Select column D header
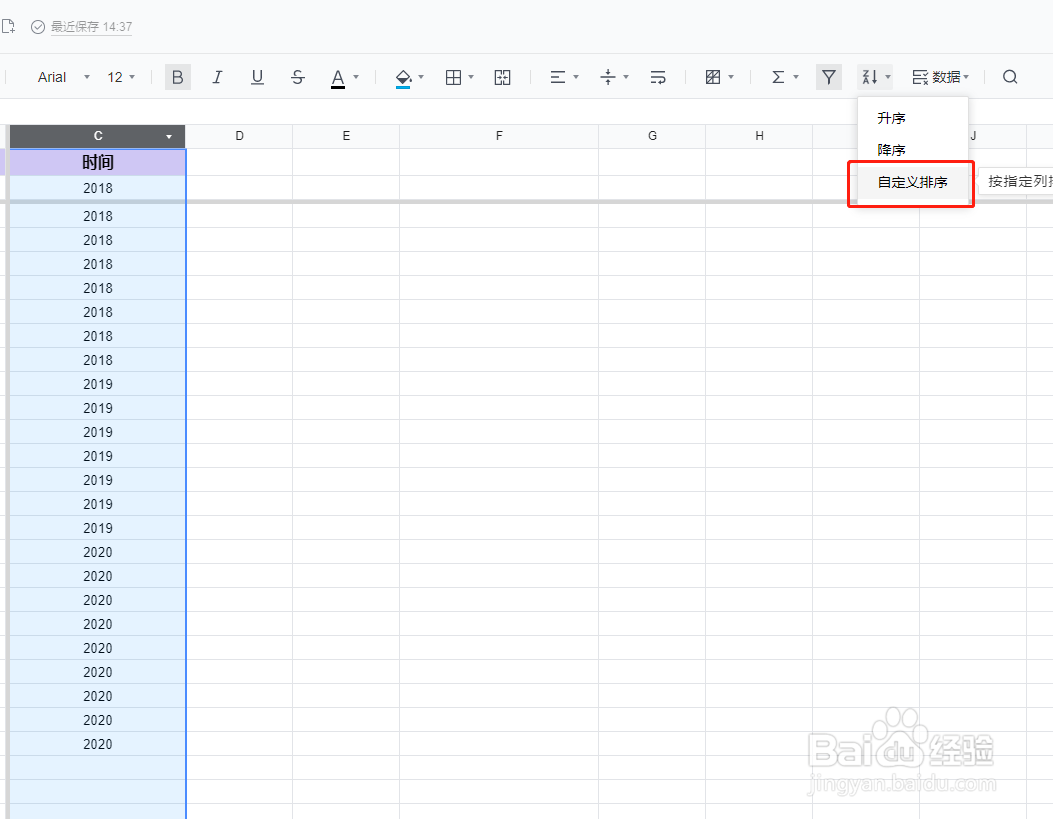The width and height of the screenshot is (1053, 819). [x=239, y=136]
